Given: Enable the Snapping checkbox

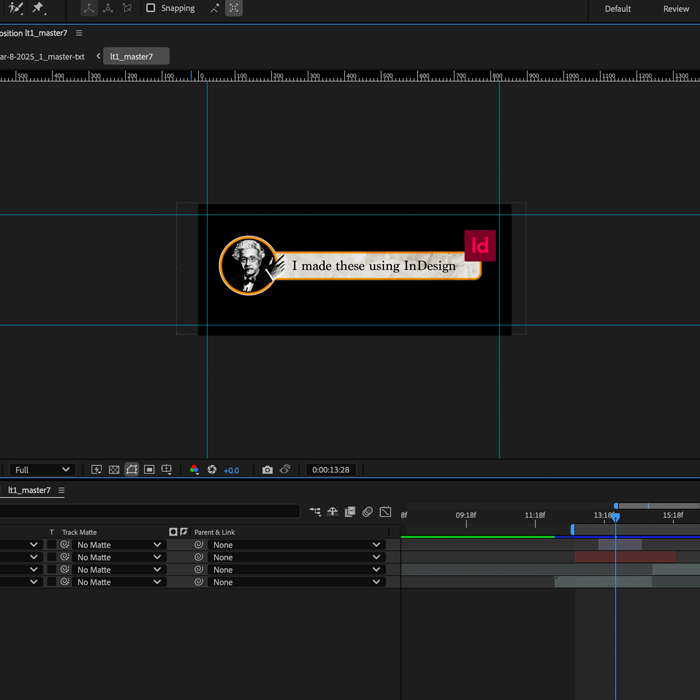Looking at the screenshot, I should coord(151,8).
